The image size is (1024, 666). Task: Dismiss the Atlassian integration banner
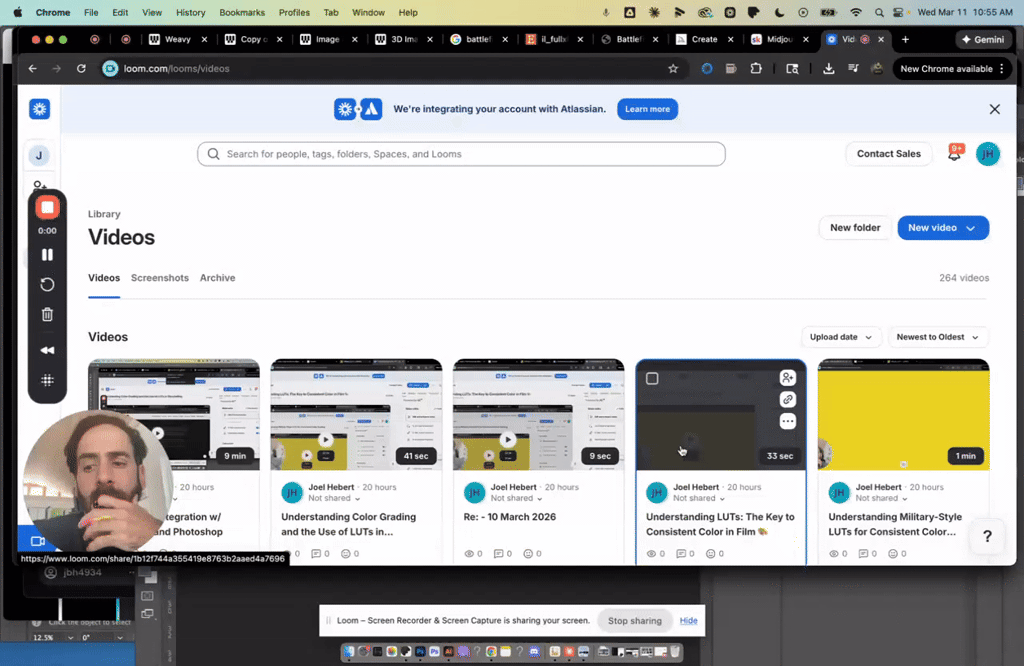tap(994, 109)
